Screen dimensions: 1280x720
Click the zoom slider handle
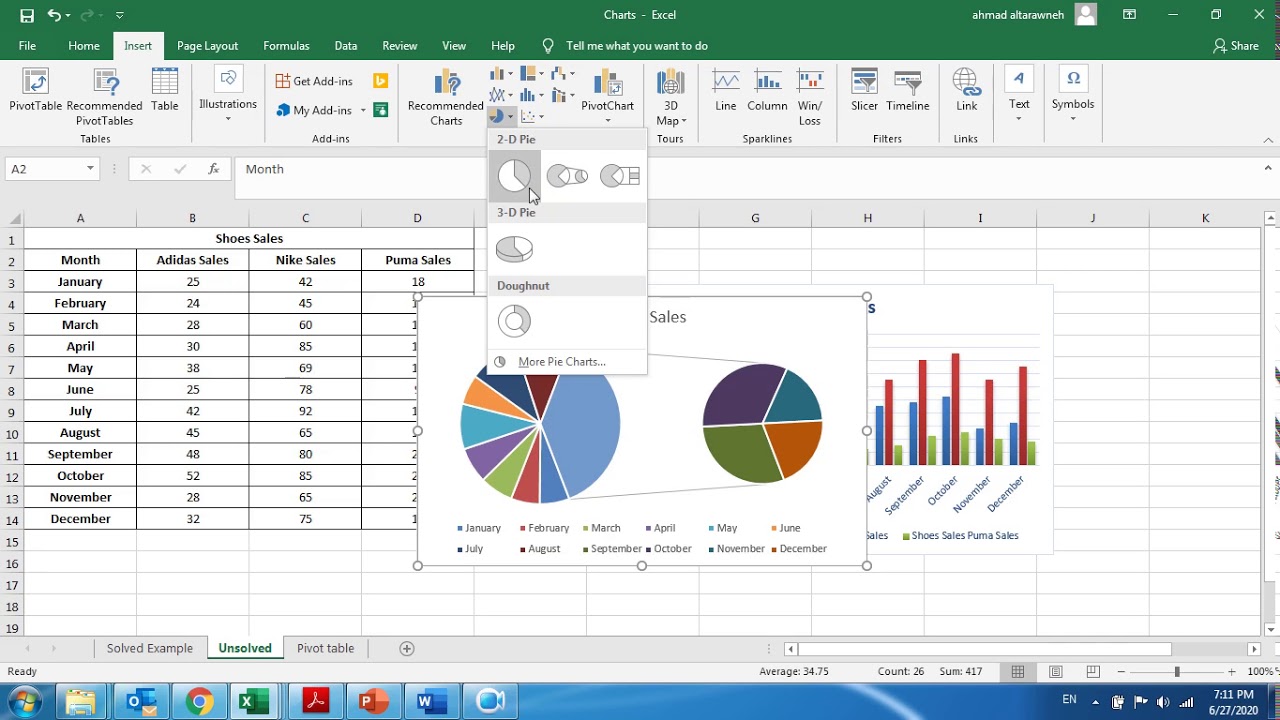[1177, 672]
